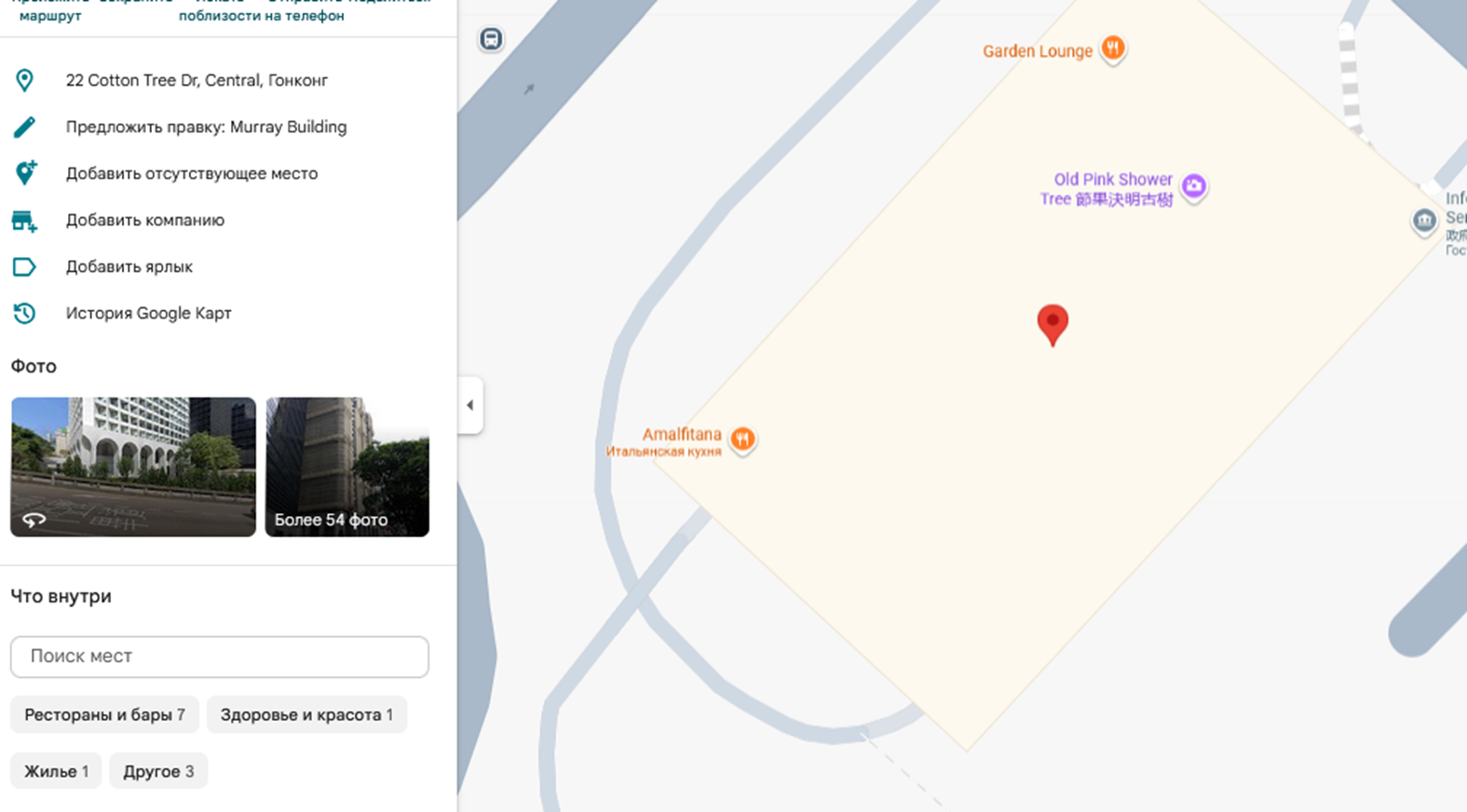1467x812 pixels.
Task: Collapse the side panel with arrow
Action: click(470, 405)
